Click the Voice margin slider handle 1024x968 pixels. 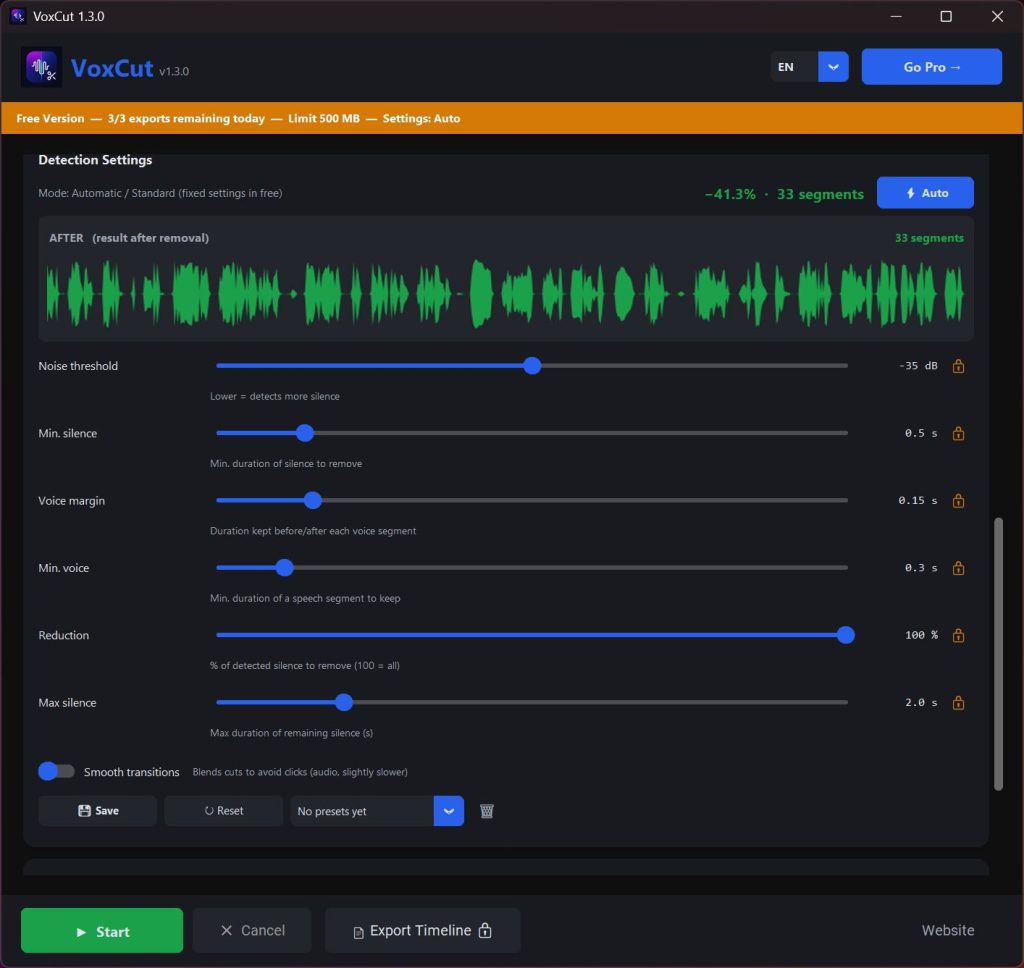[x=313, y=500]
